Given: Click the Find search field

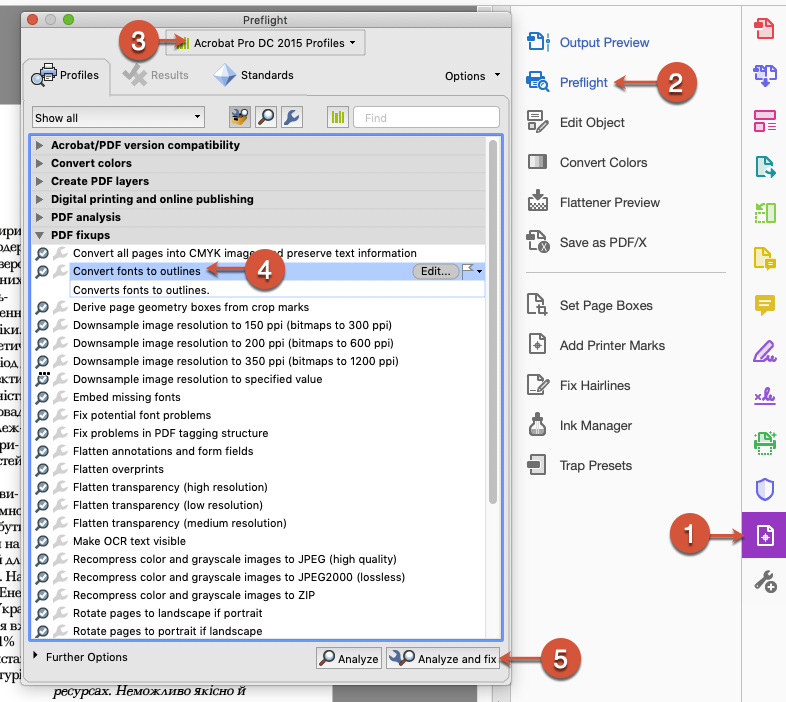Looking at the screenshot, I should pyautogui.click(x=426, y=118).
